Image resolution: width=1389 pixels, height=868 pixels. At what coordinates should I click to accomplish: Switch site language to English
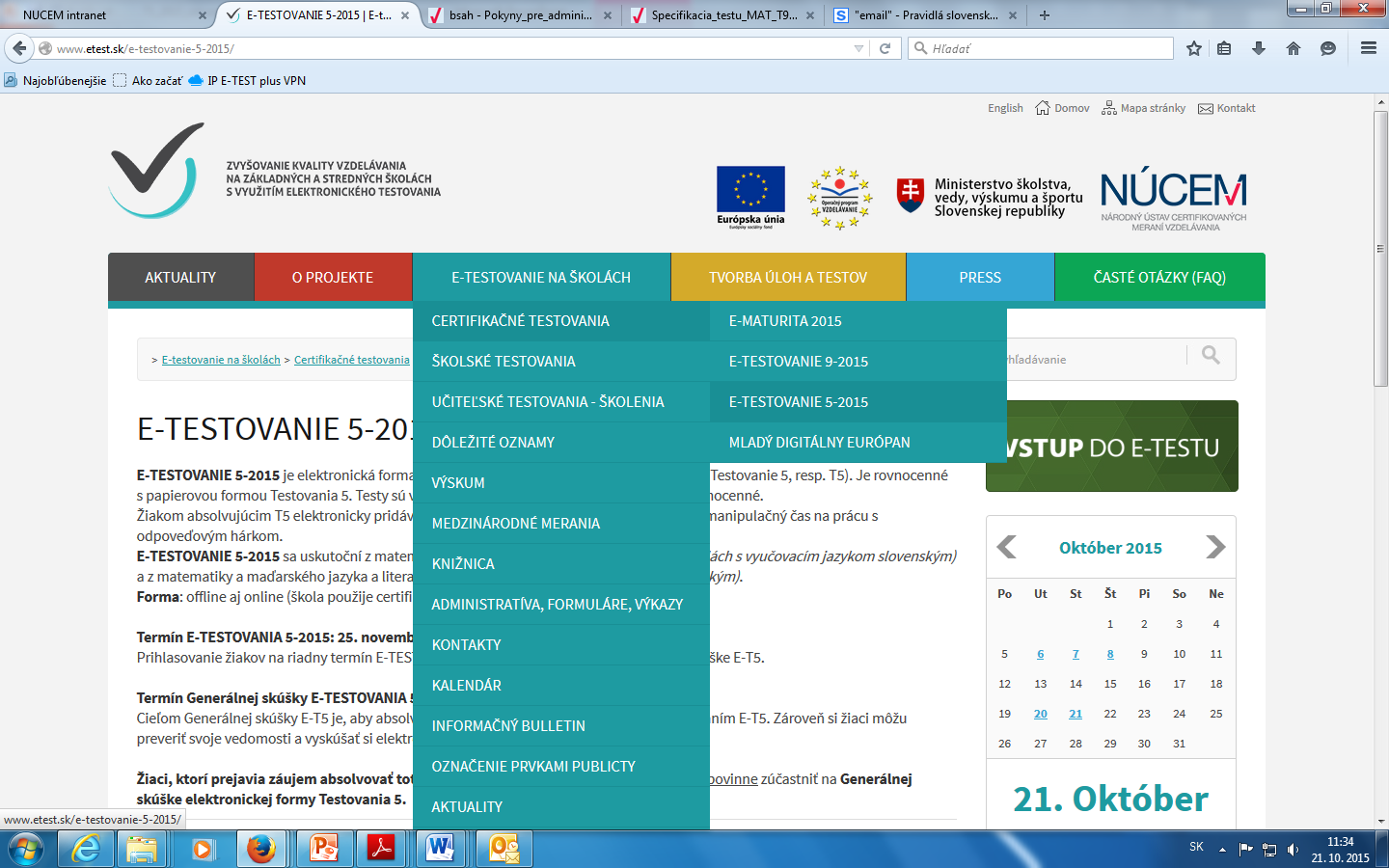click(x=1005, y=108)
